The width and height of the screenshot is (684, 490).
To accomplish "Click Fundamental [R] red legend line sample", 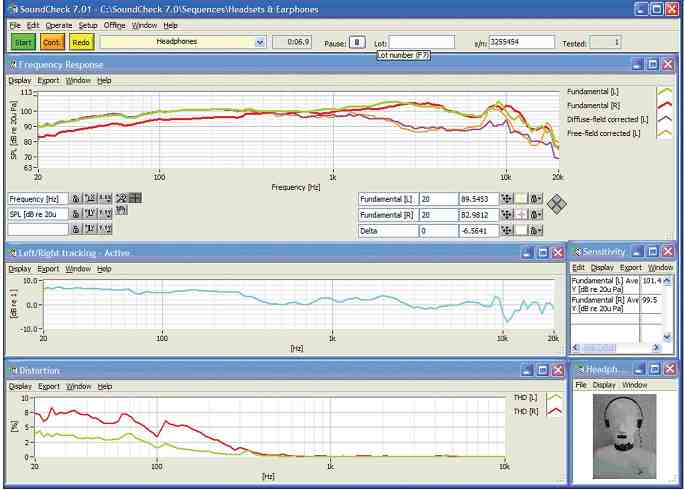I will point(664,105).
